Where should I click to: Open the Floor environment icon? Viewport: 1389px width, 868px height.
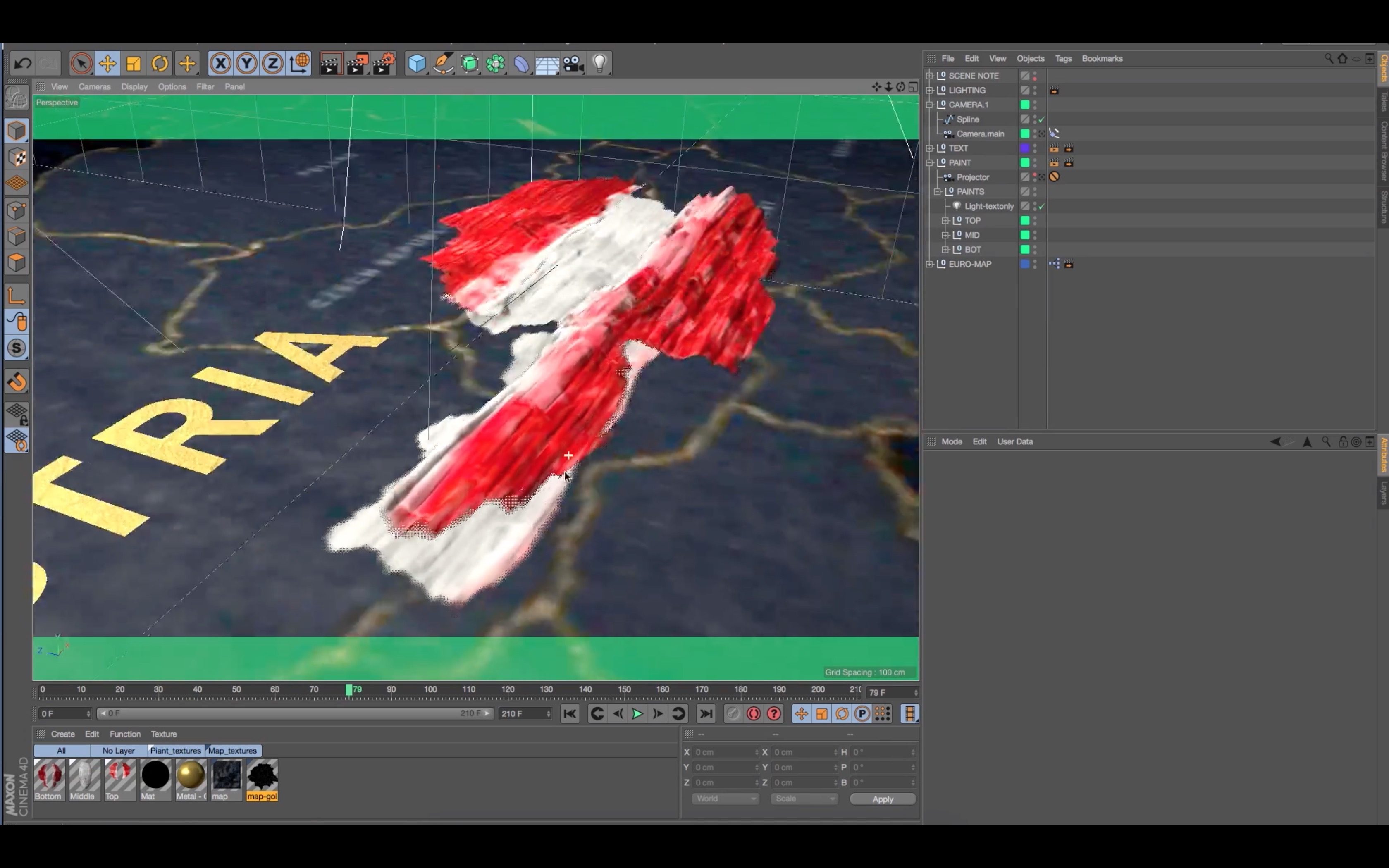(547, 64)
